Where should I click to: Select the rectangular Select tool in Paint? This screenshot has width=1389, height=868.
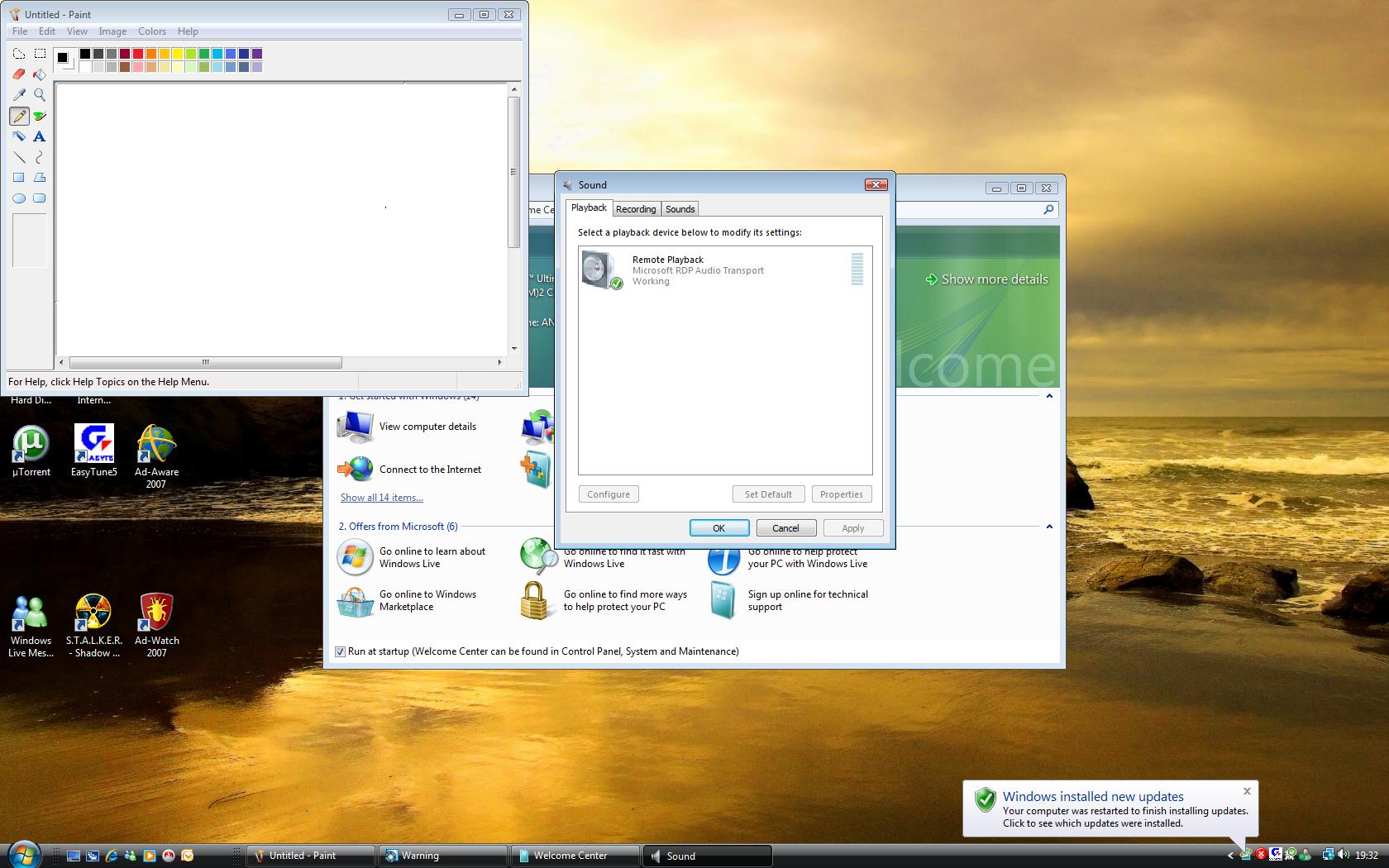(x=39, y=54)
